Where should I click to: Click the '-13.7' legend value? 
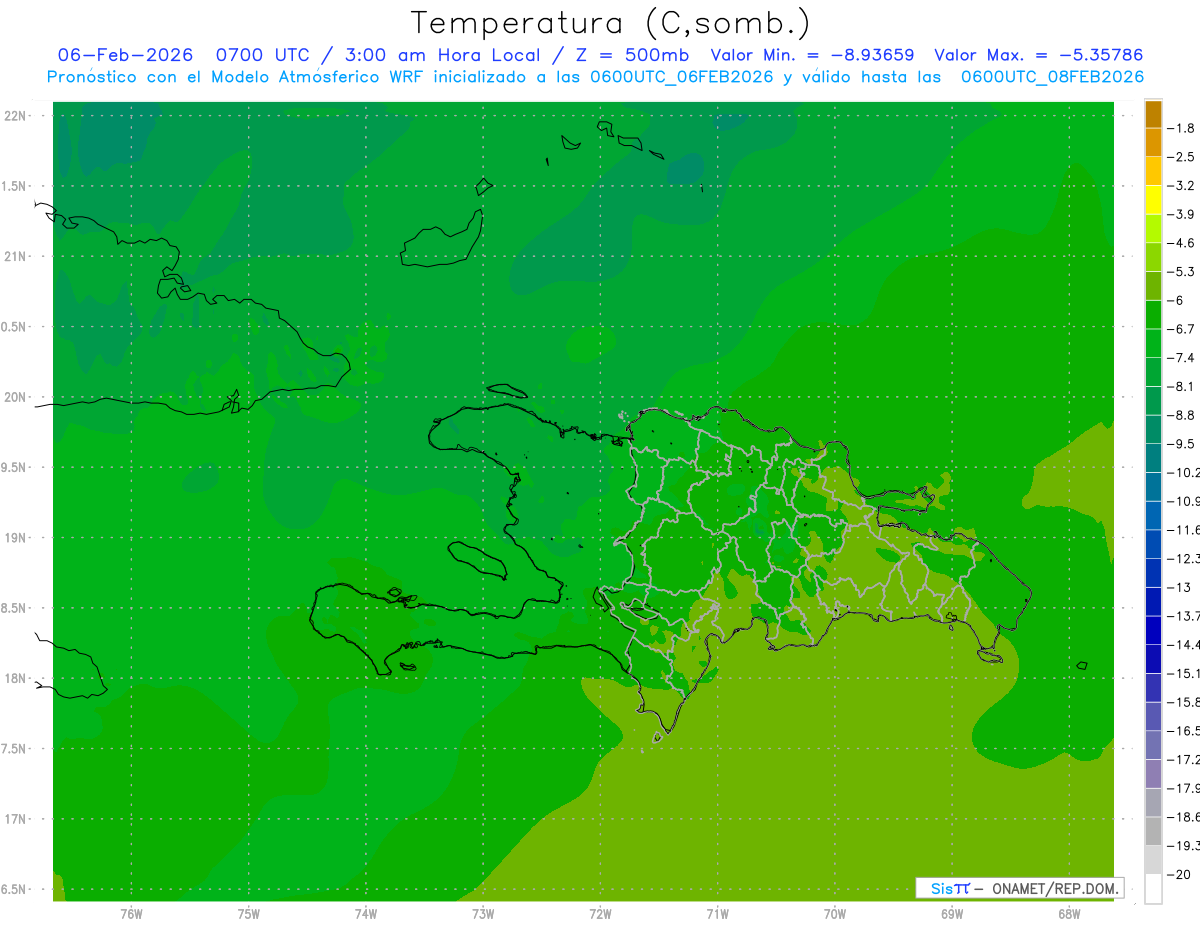click(1185, 616)
